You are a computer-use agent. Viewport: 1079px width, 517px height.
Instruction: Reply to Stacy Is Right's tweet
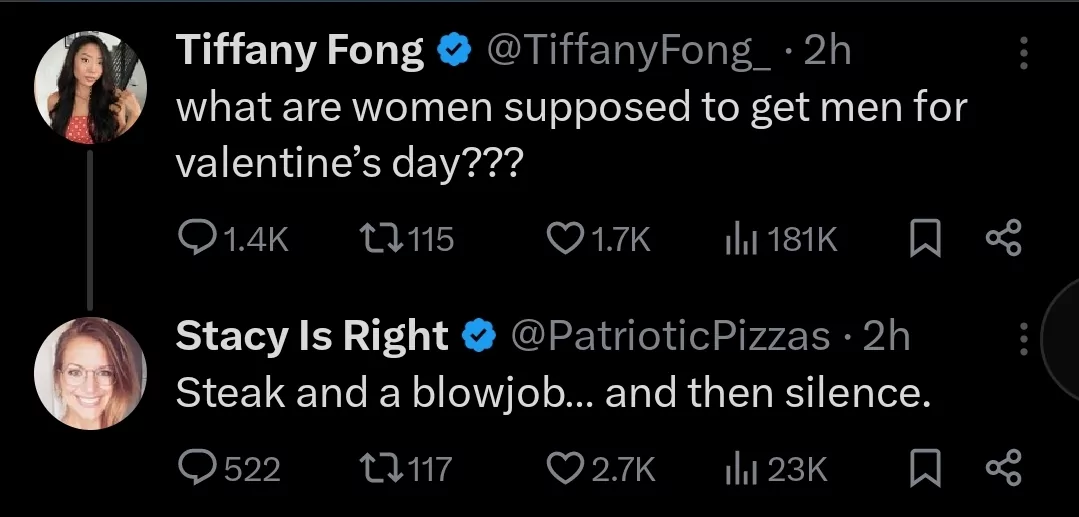[x=228, y=469]
